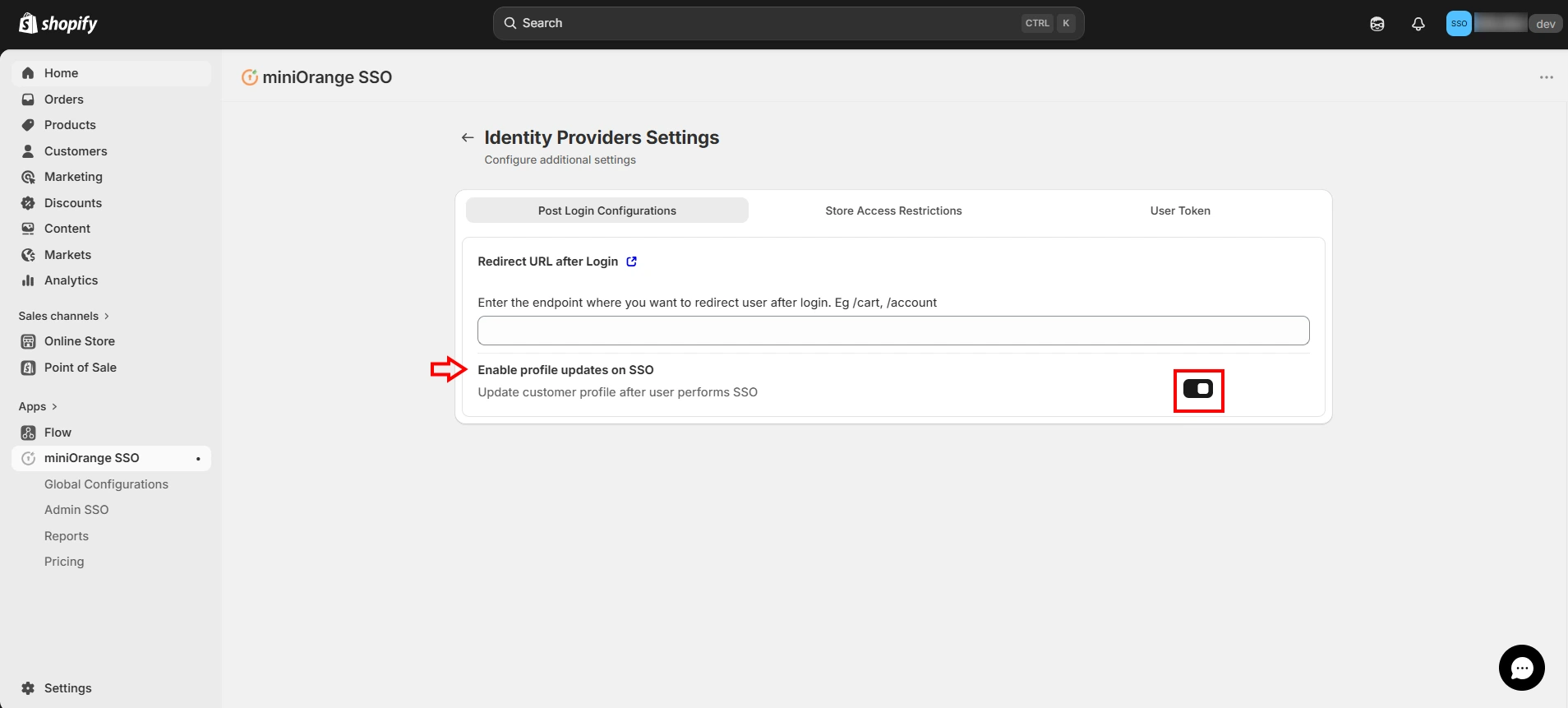1568x708 pixels.
Task: Click miniOrange SSO sidebar app icon
Action: point(28,458)
